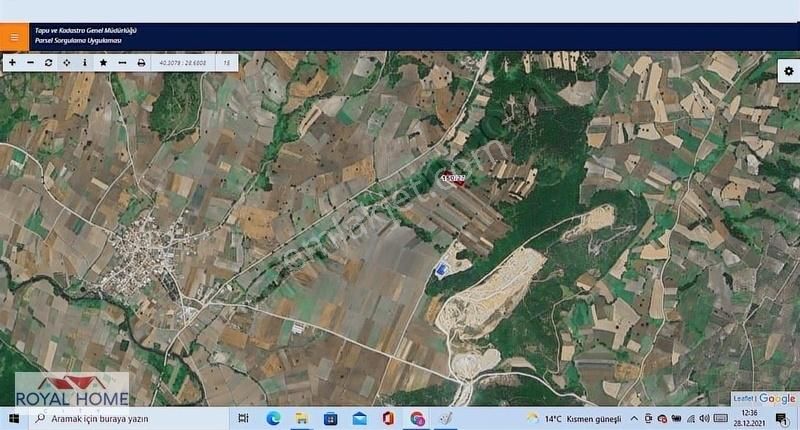800x430 pixels.
Task: Click the star favorites icon
Action: coord(103,62)
